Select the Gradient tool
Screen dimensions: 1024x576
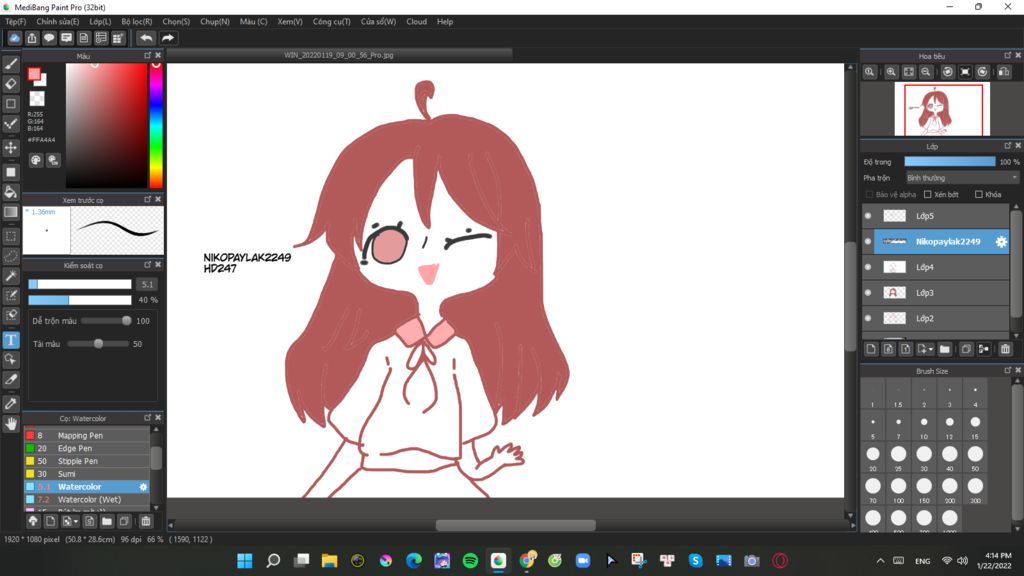[11, 212]
